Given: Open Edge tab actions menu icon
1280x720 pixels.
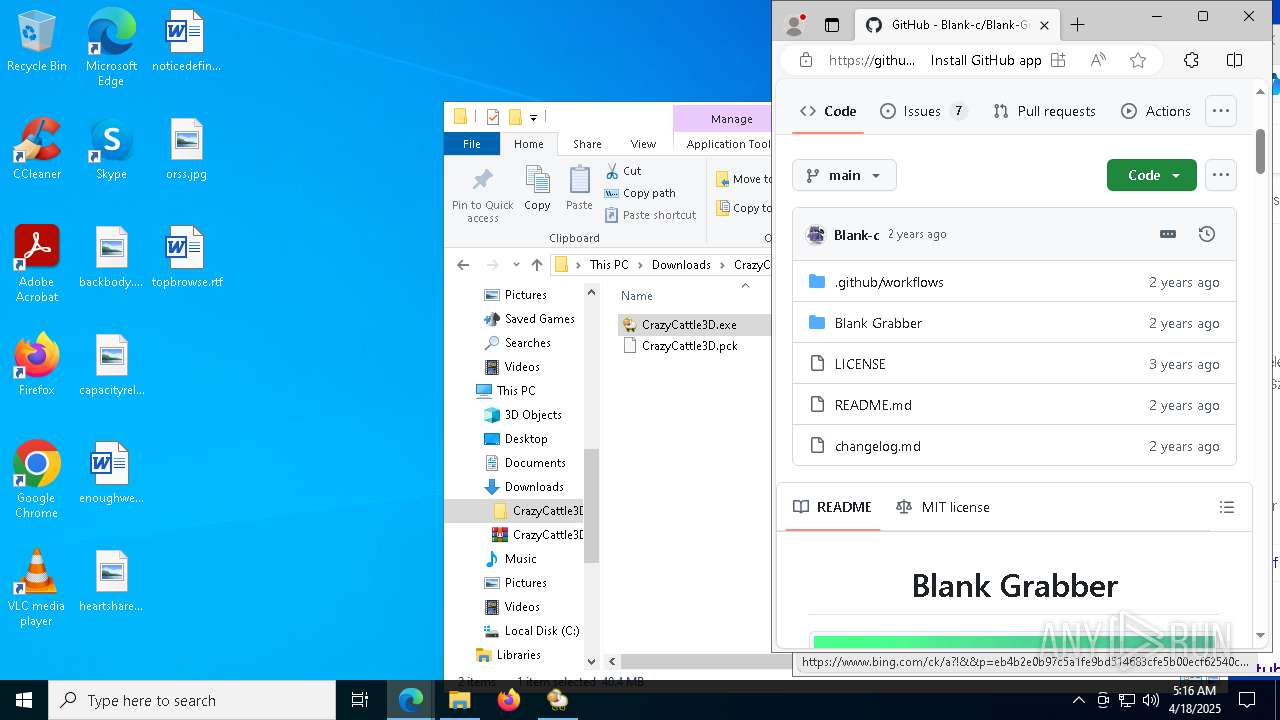Looking at the screenshot, I should 832,25.
